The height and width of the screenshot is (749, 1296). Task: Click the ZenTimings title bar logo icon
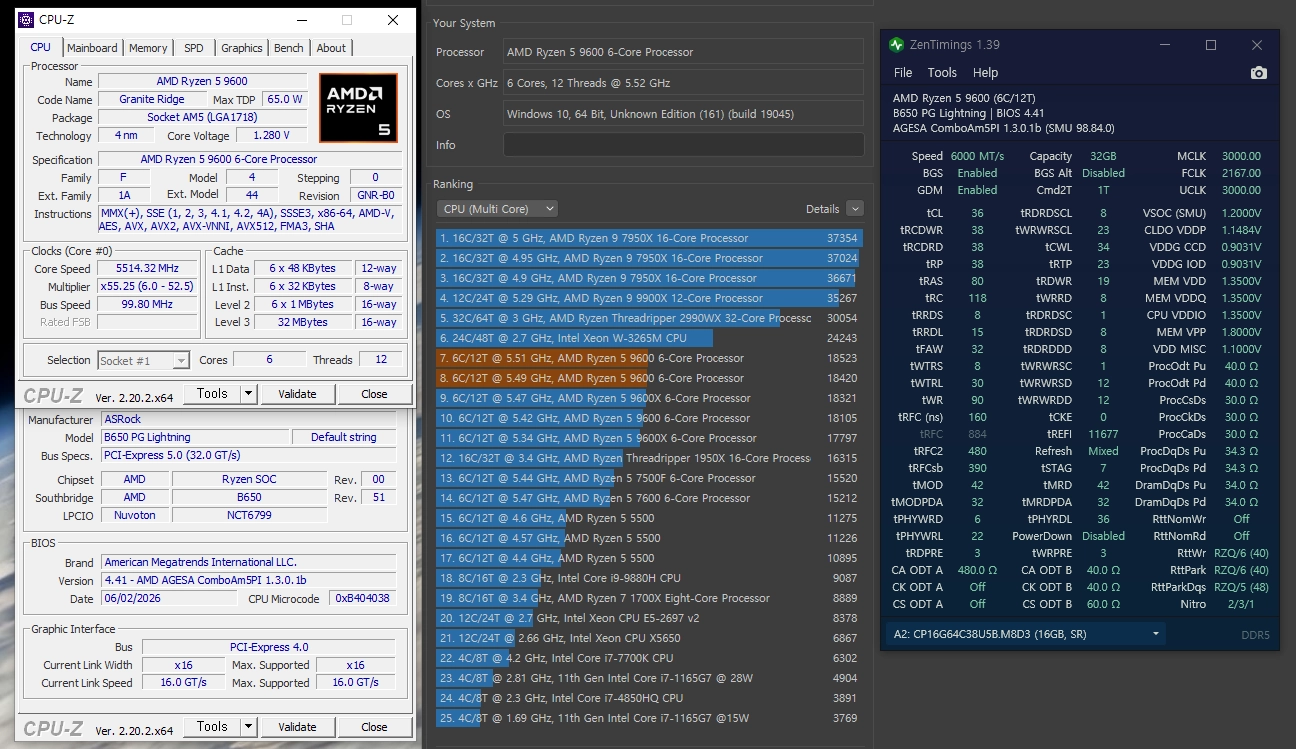[896, 45]
